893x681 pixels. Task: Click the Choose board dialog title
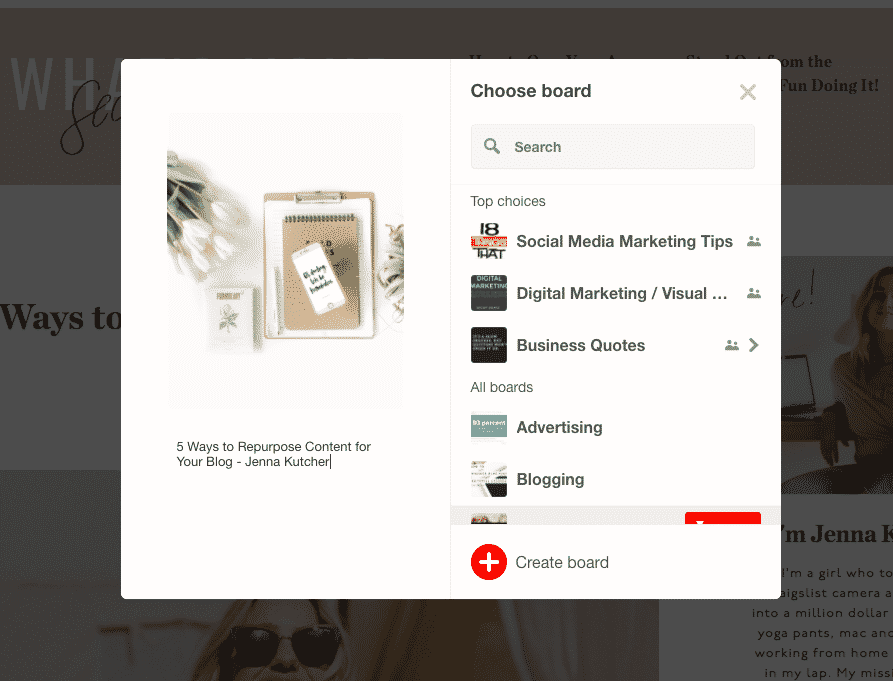tap(531, 91)
